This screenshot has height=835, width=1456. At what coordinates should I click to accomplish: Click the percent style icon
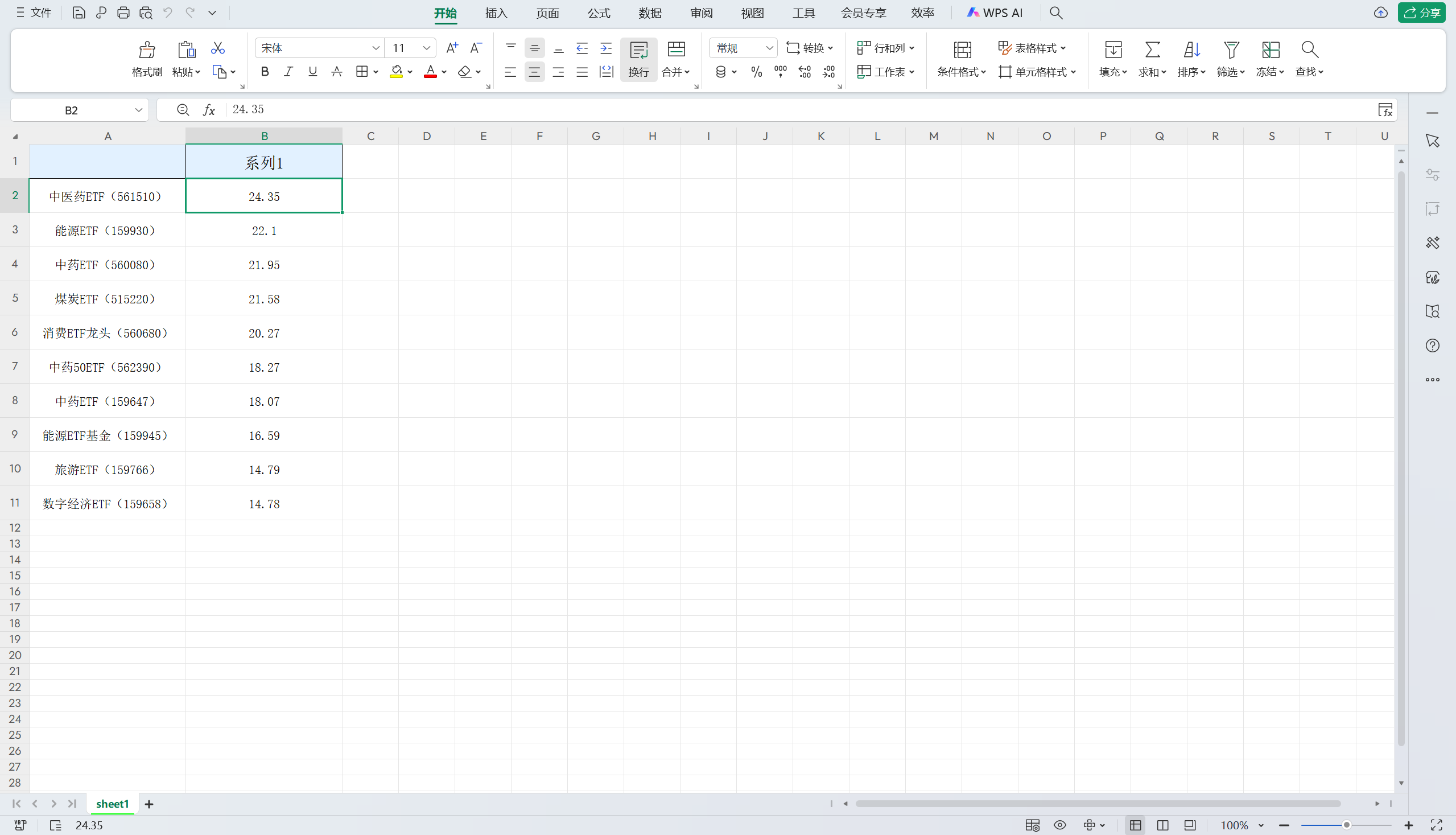pyautogui.click(x=756, y=72)
